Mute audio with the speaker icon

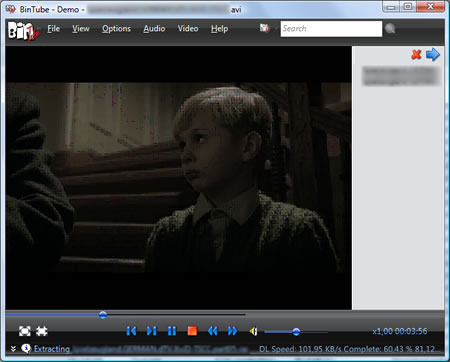tap(253, 331)
